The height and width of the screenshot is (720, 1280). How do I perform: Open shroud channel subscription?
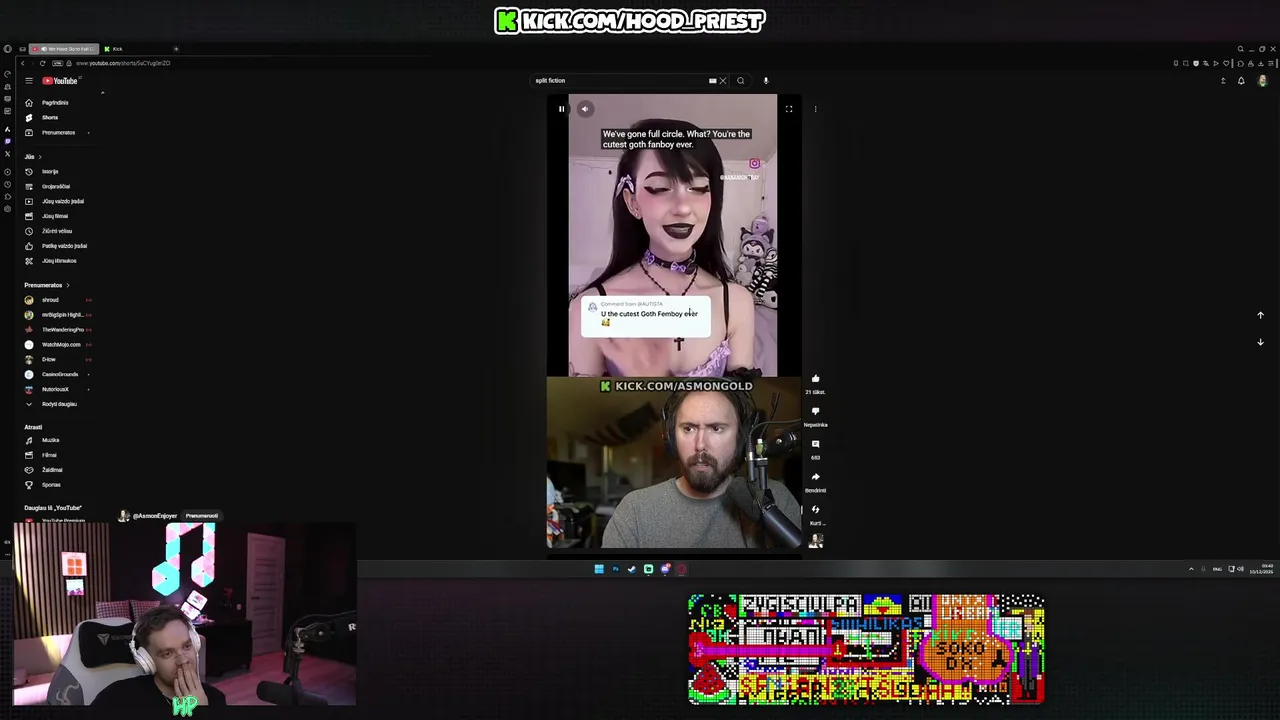point(50,300)
